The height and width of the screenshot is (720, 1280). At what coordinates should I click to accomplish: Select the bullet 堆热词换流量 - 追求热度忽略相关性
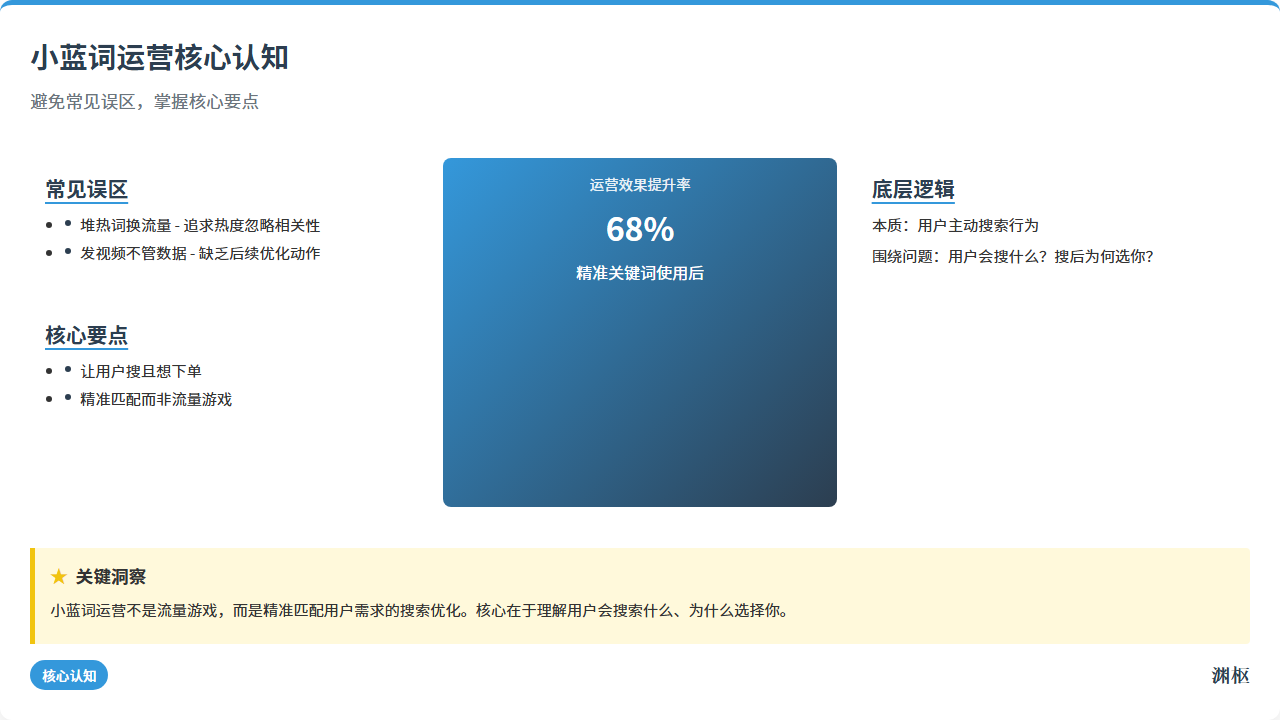(200, 226)
